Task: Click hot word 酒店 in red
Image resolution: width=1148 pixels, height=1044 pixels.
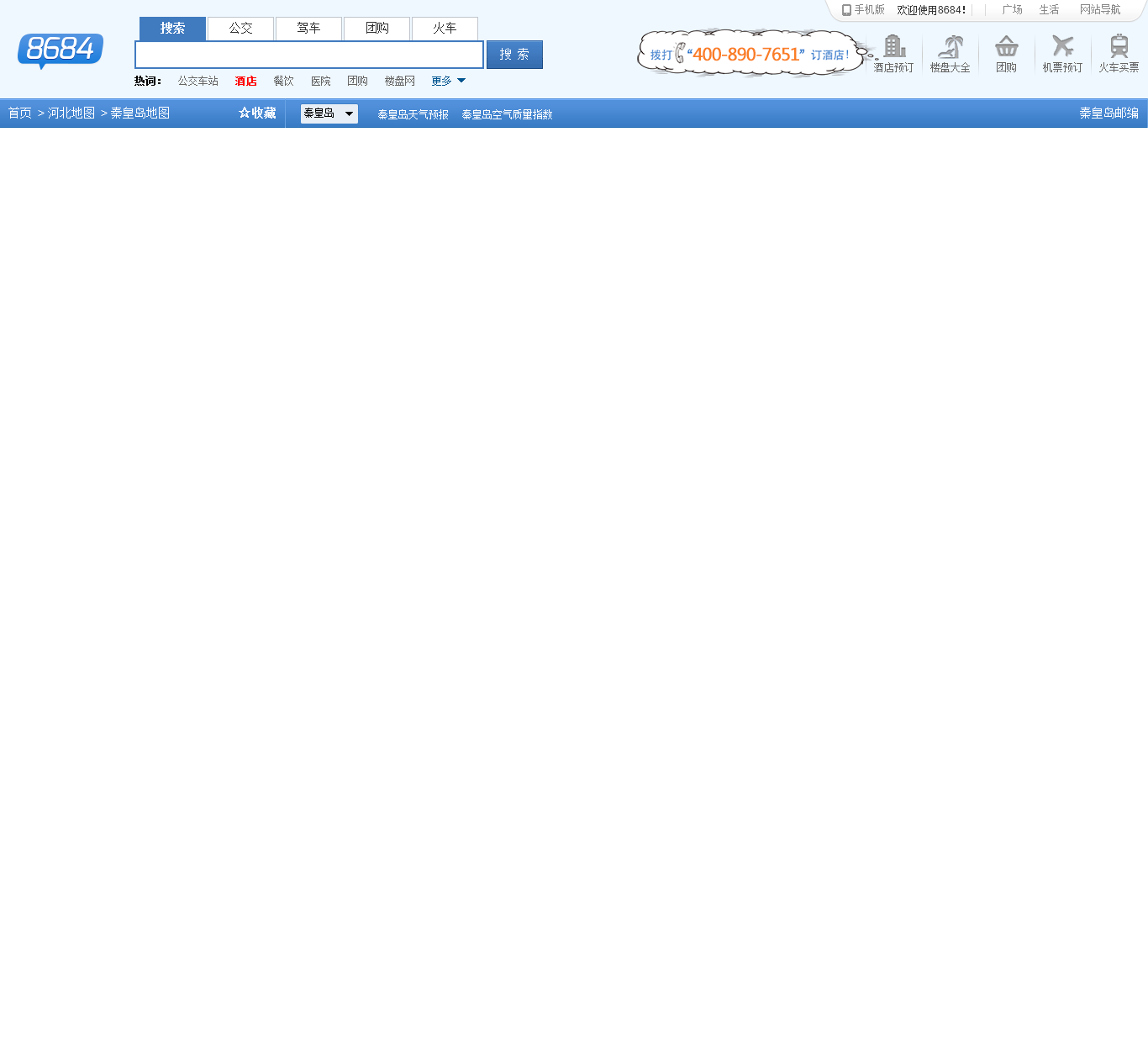Action: [245, 82]
